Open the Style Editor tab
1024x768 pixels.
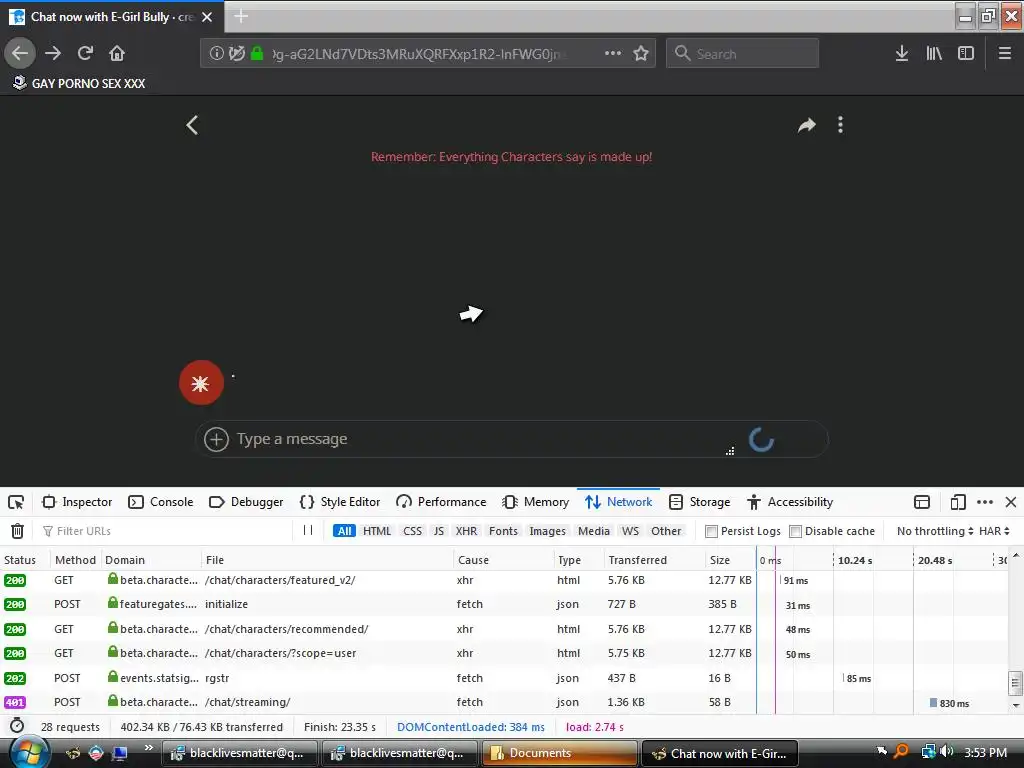pyautogui.click(x=340, y=502)
